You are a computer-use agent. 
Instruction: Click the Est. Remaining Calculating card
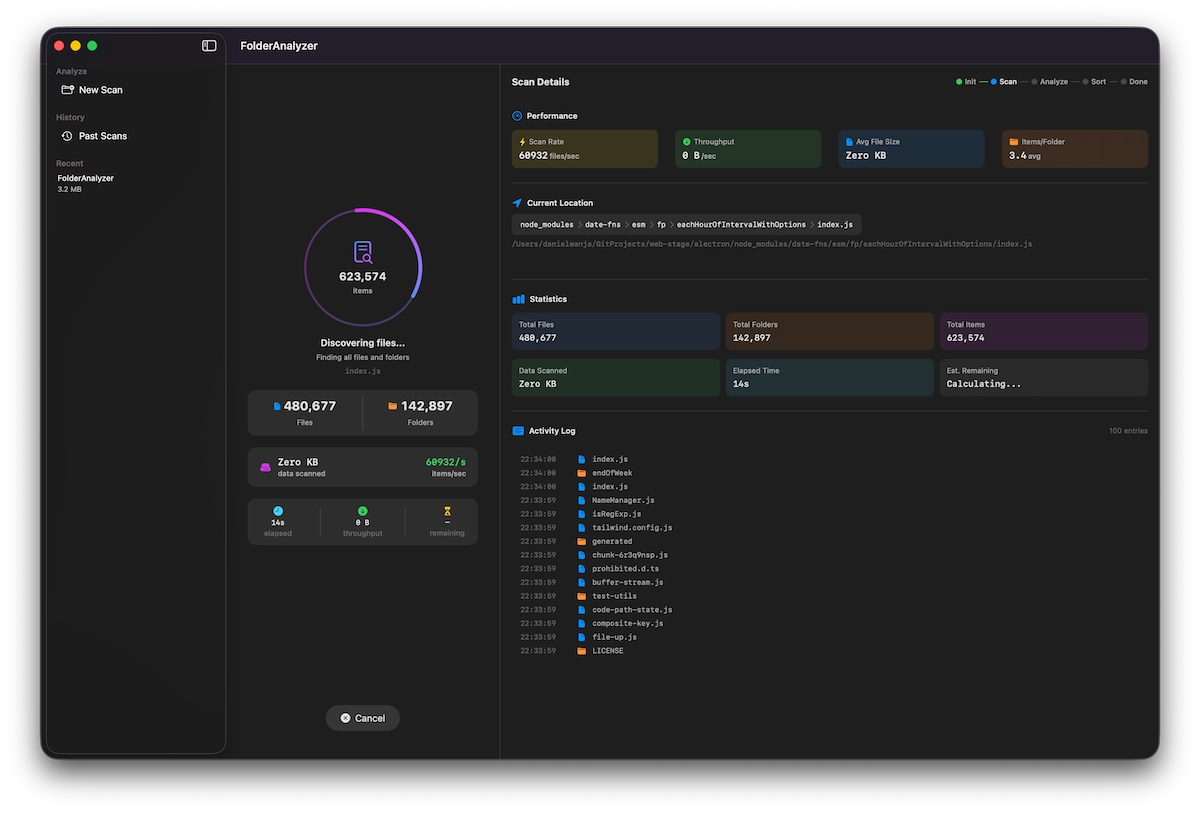click(x=1043, y=377)
